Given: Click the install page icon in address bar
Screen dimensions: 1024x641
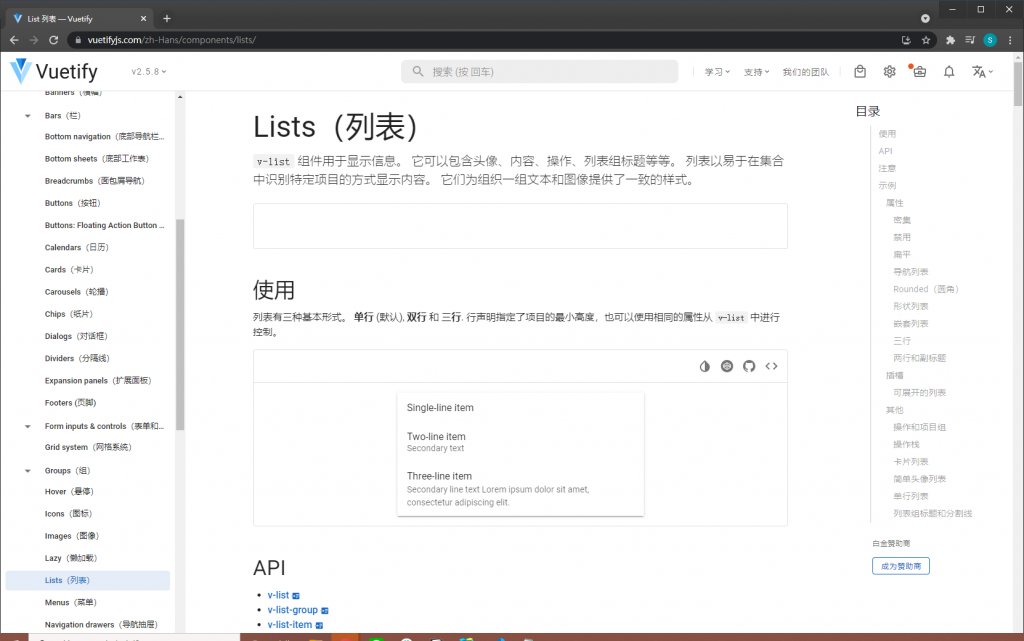Looking at the screenshot, I should (906, 40).
